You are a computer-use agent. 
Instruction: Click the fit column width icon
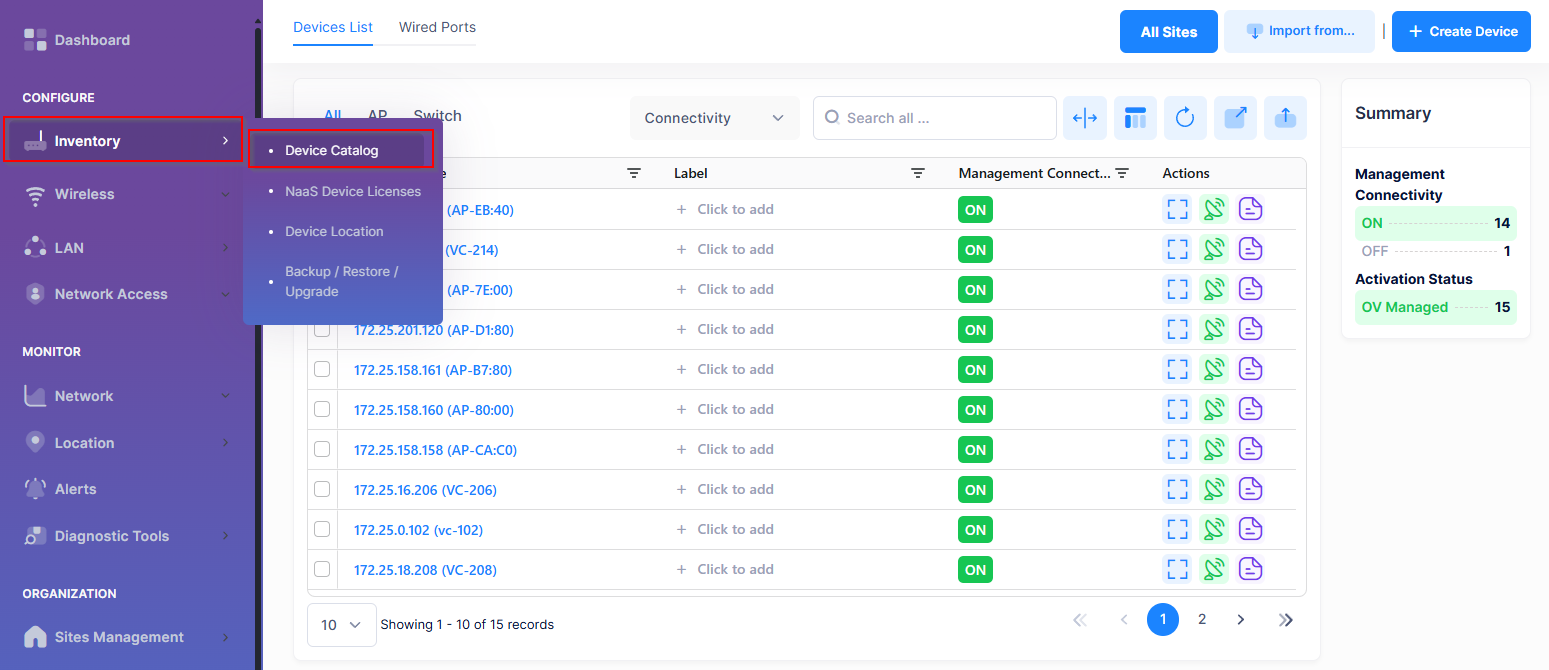point(1085,118)
